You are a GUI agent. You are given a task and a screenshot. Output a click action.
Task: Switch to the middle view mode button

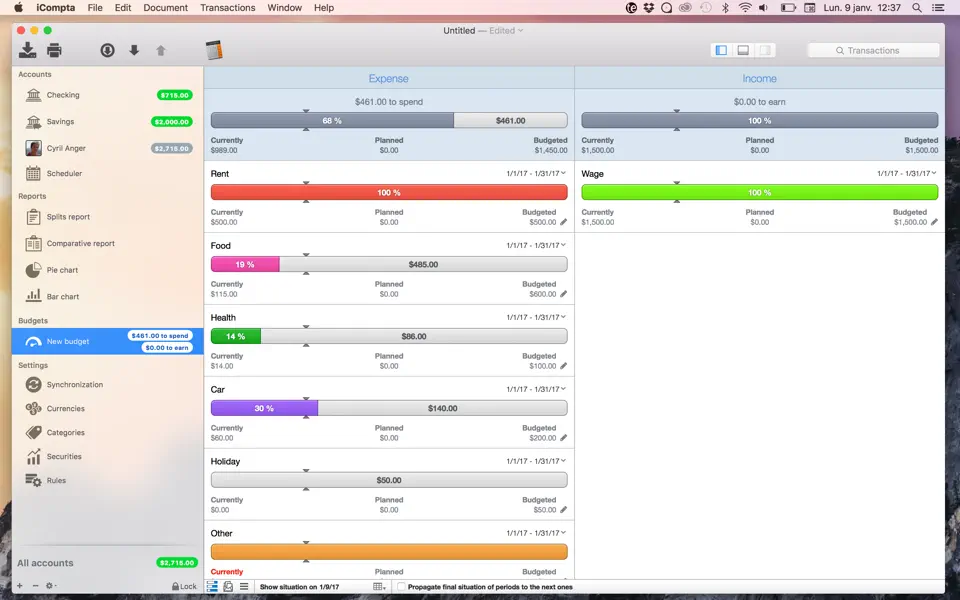[741, 49]
